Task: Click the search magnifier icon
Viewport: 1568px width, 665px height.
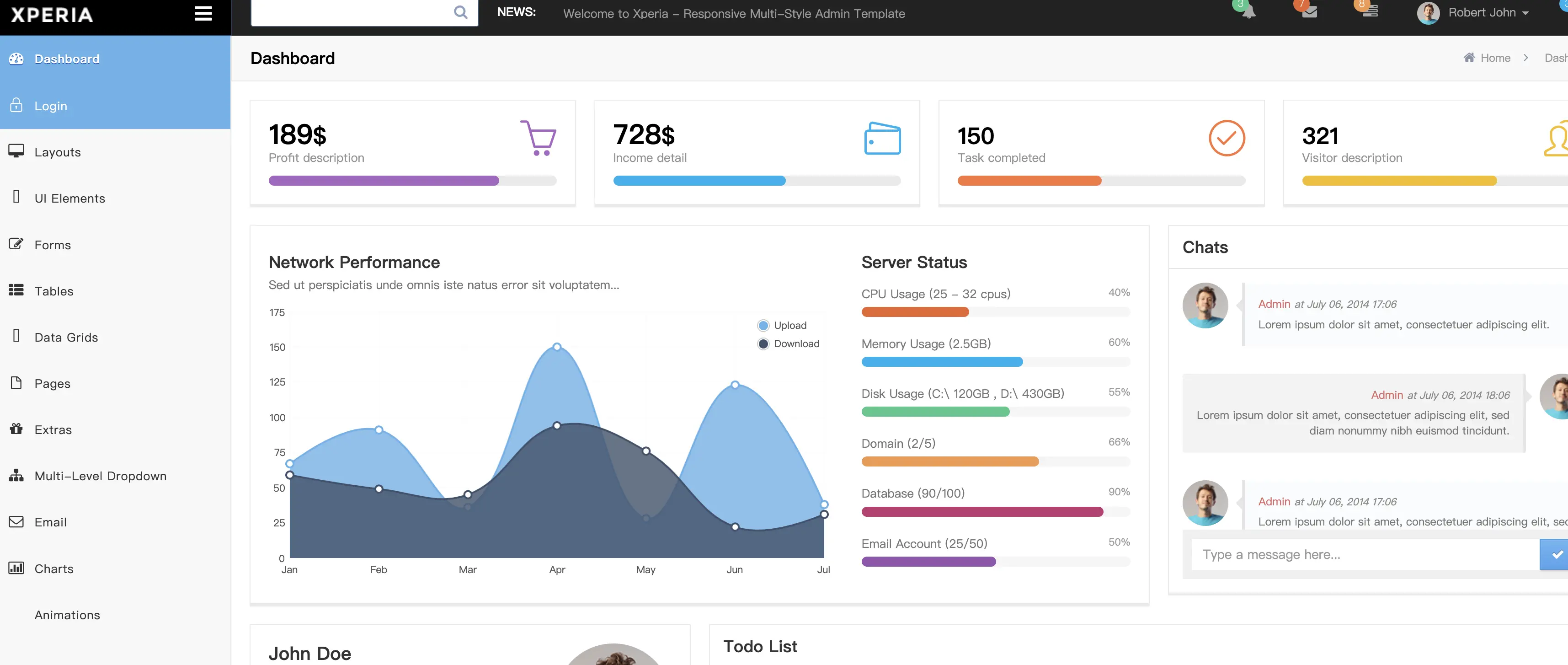Action: (x=461, y=12)
